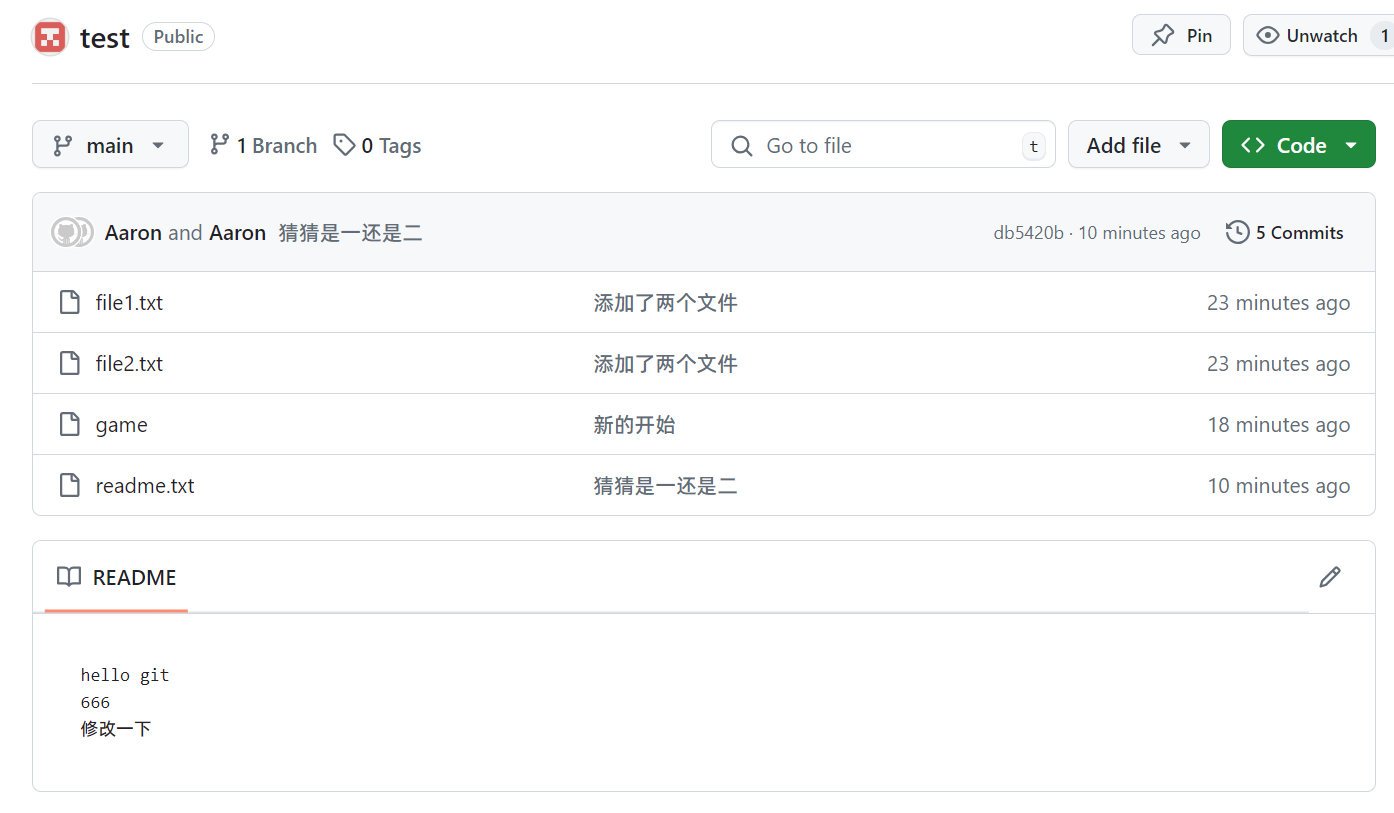Screen dimensions: 1394x813
Task: View the 5 Commits history
Action: point(1298,233)
